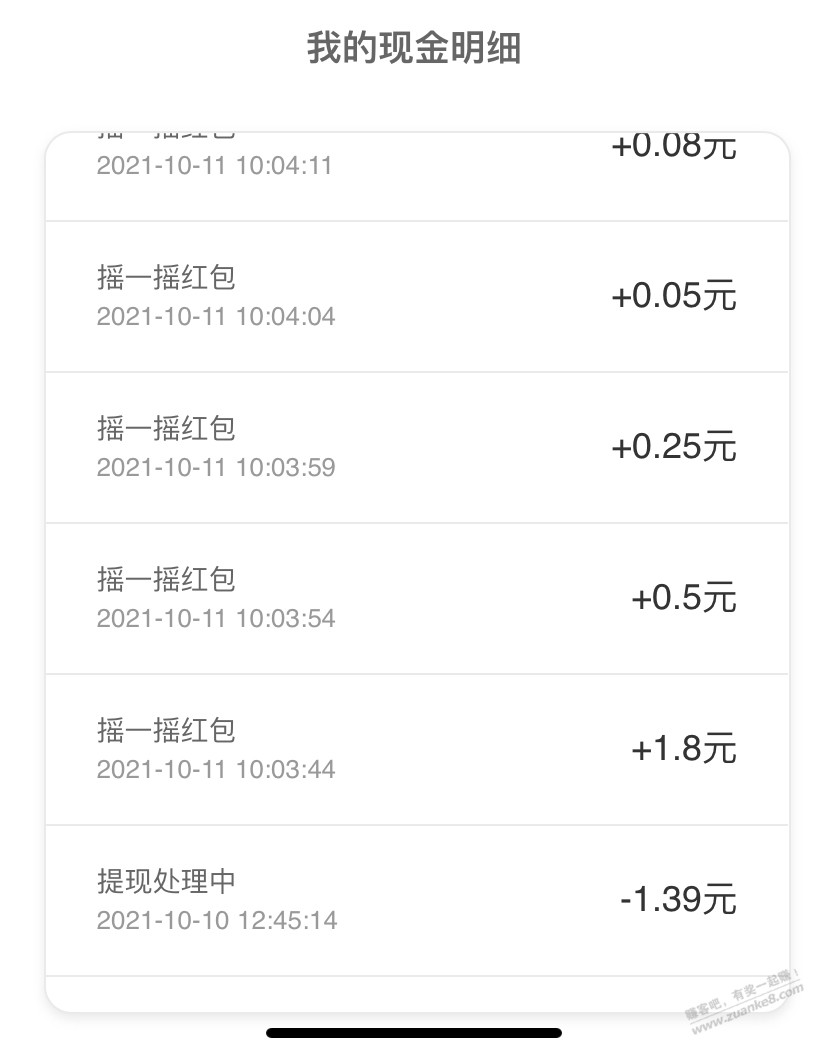Tap the +1.8元 amount
This screenshot has height=1054, width=828.
(x=683, y=749)
